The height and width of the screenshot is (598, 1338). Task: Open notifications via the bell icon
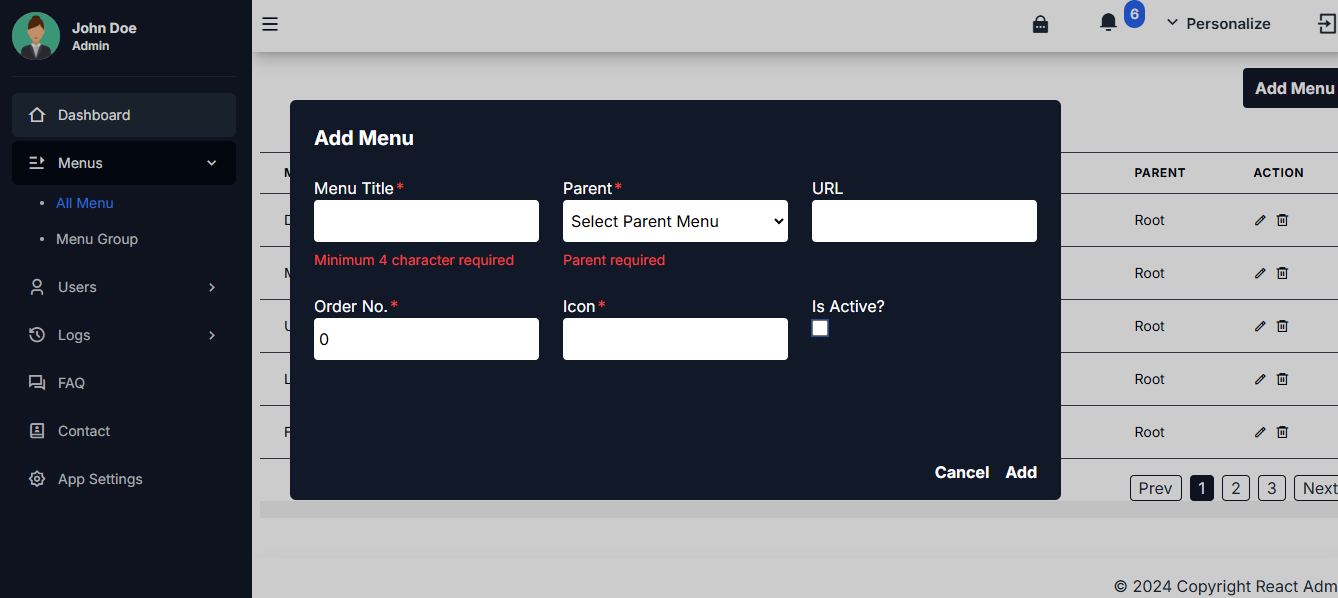tap(1108, 21)
